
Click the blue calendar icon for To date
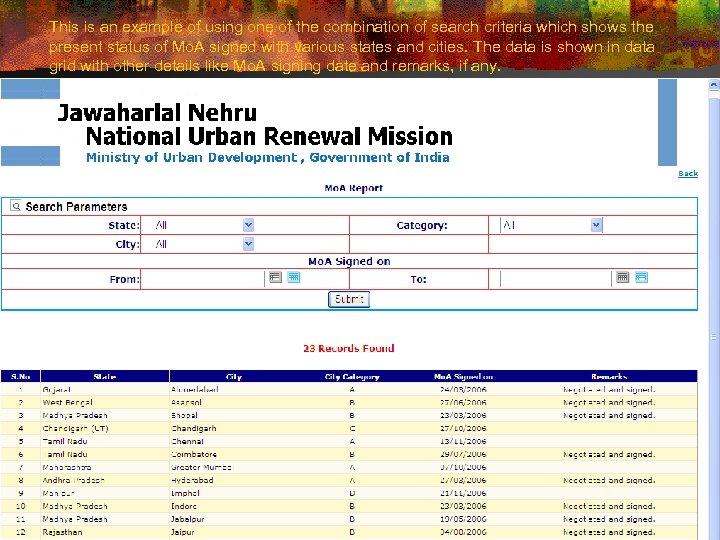(641, 277)
